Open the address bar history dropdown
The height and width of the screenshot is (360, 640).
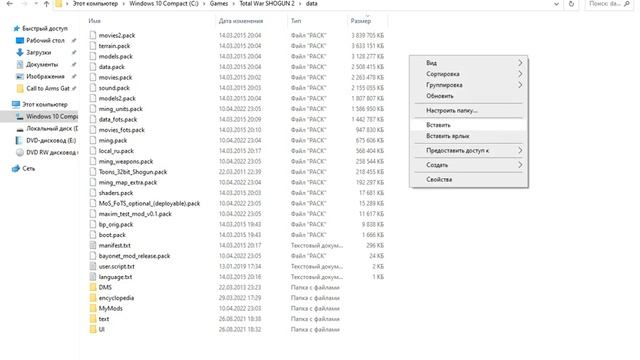tap(556, 4)
